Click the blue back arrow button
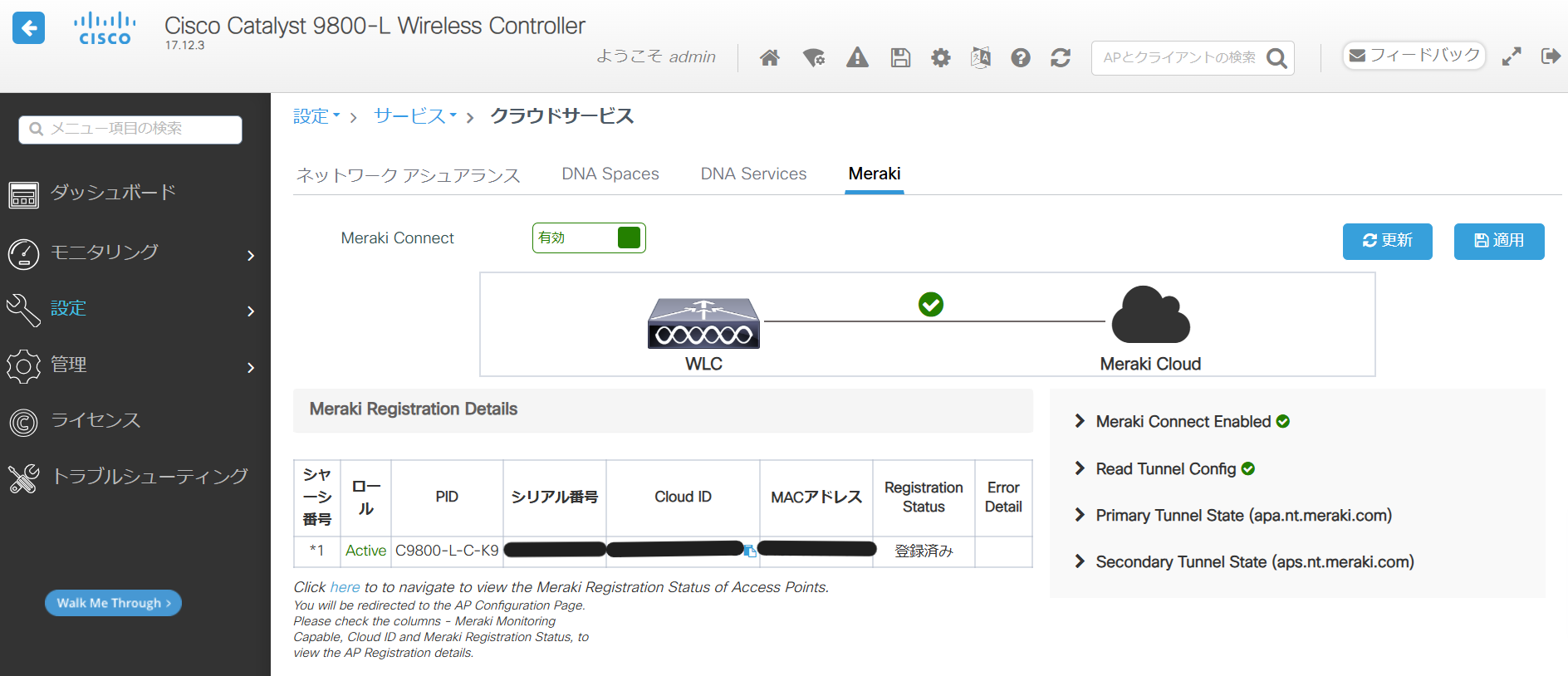Screen dimensions: 1568x676 [x=29, y=28]
